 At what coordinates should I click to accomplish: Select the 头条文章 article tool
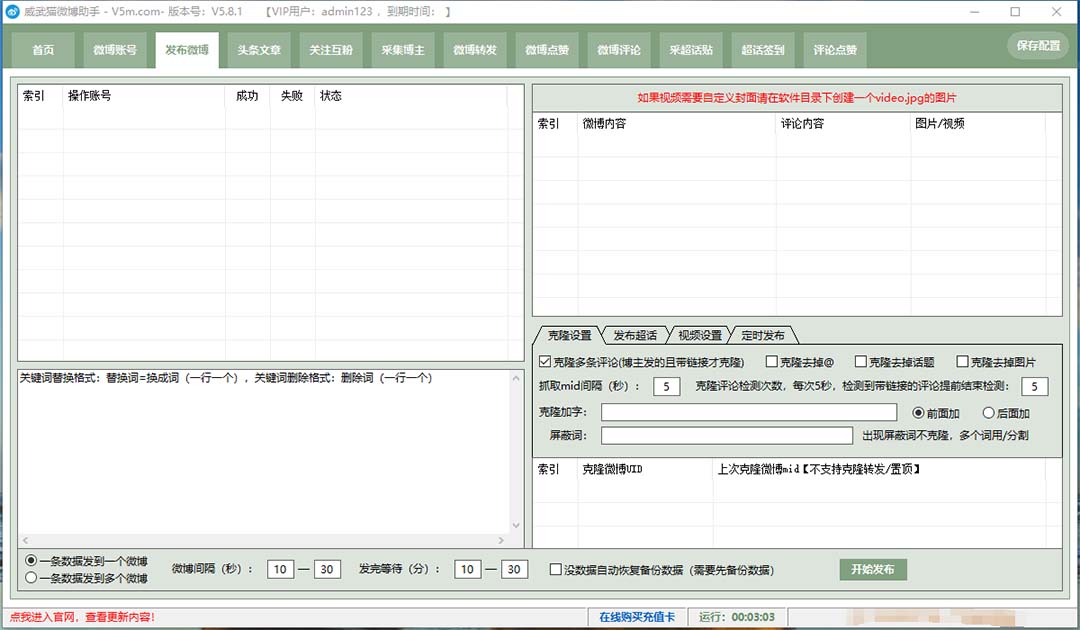[258, 49]
